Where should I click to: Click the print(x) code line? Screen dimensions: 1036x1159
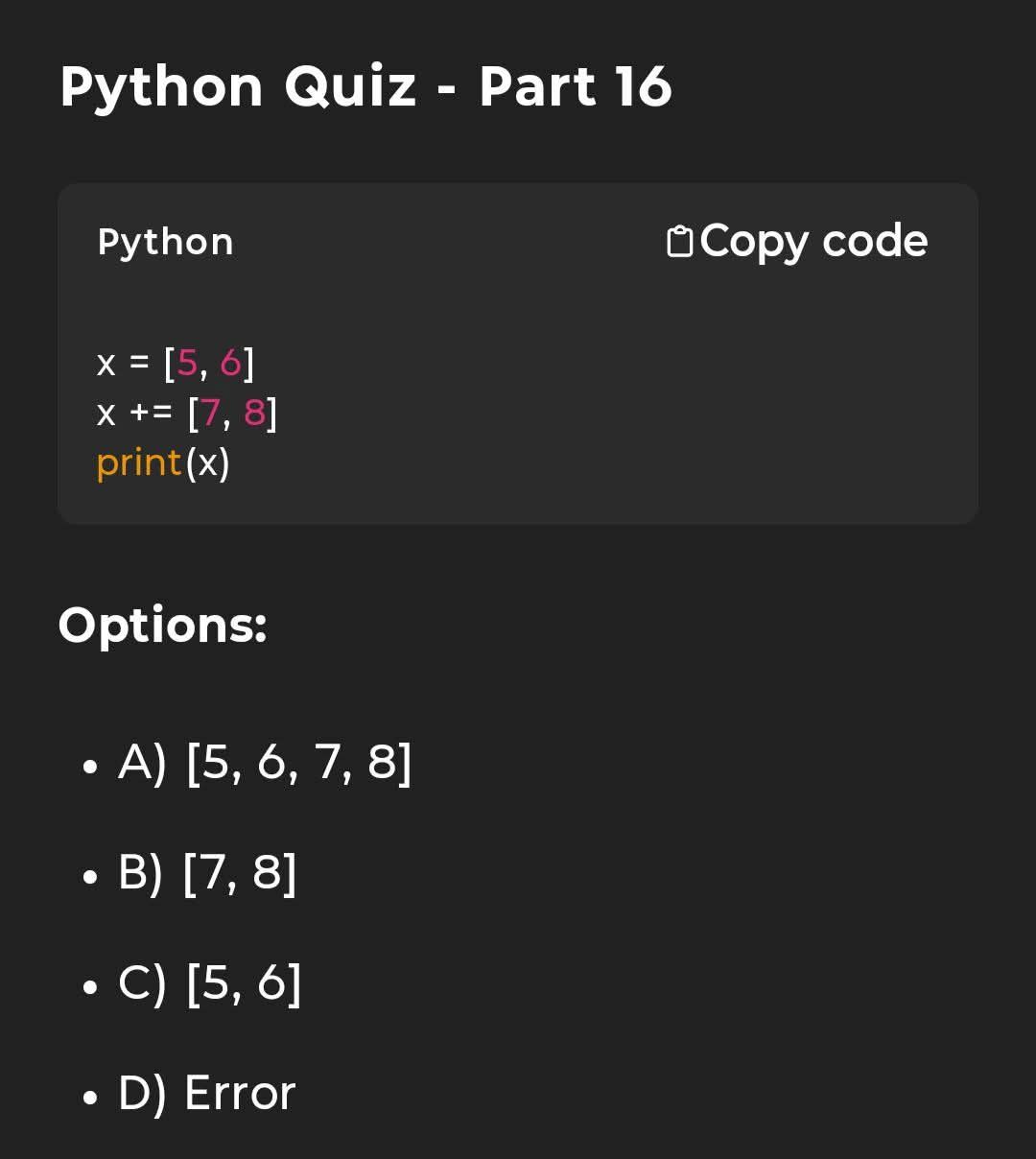tap(164, 462)
